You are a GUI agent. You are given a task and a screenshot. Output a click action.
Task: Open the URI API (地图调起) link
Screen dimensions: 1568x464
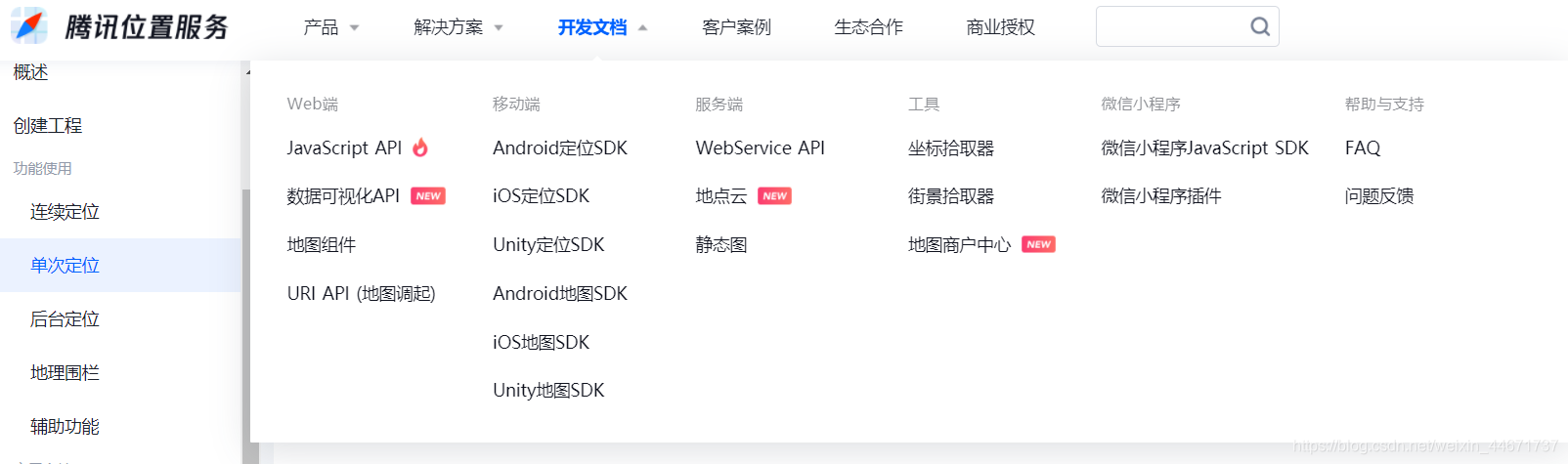[x=361, y=293]
